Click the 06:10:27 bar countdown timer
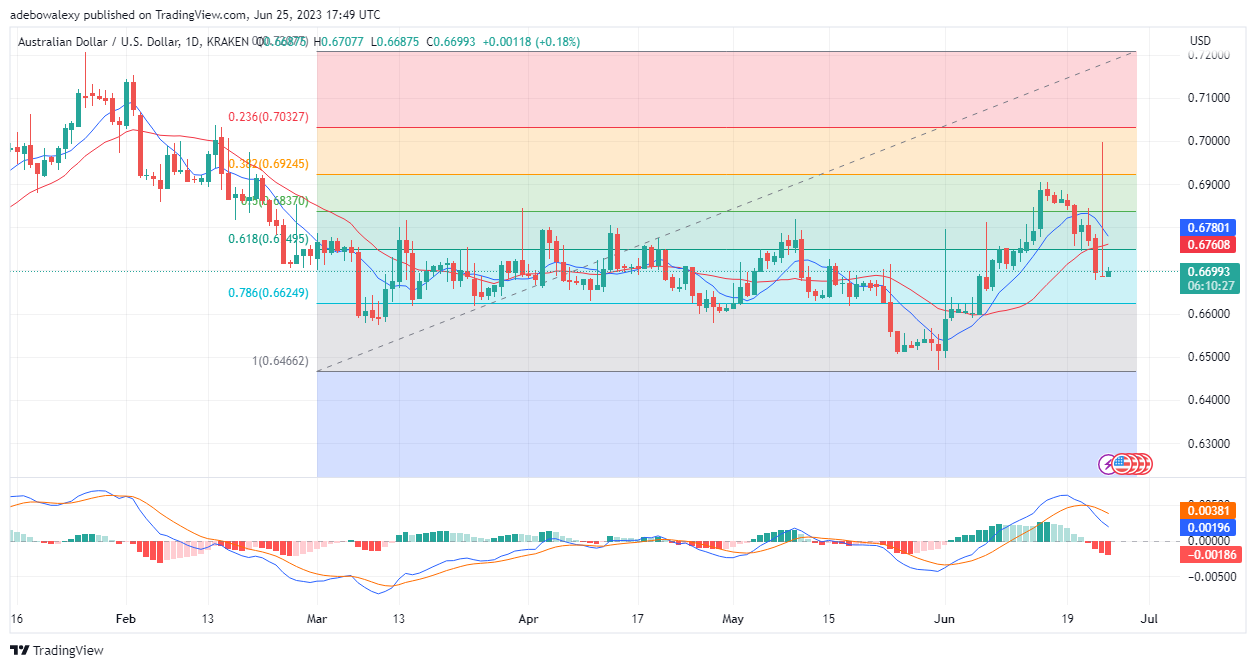Screen dimensions: 1256x668 tap(1209, 286)
